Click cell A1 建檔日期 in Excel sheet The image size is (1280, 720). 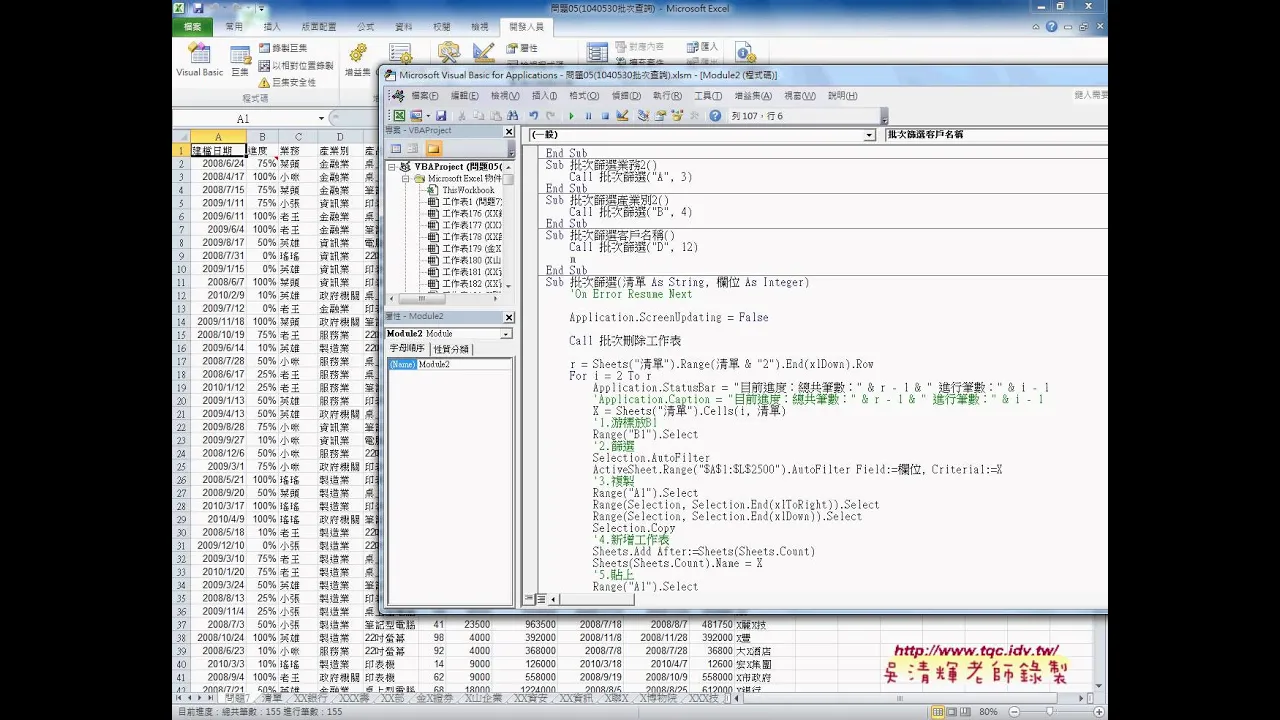click(217, 150)
